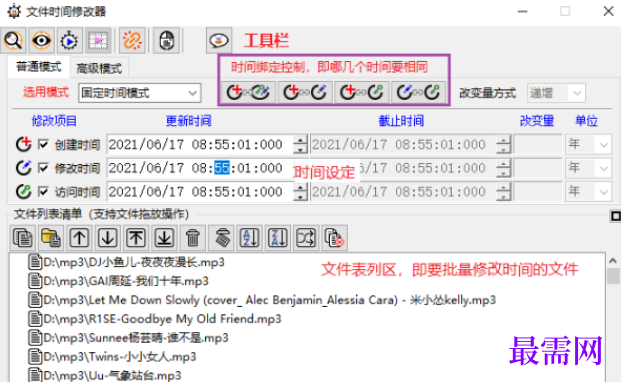The height and width of the screenshot is (382, 621).
Task: Uncheck the 创建时间 checkbox
Action: pyautogui.click(x=43, y=144)
